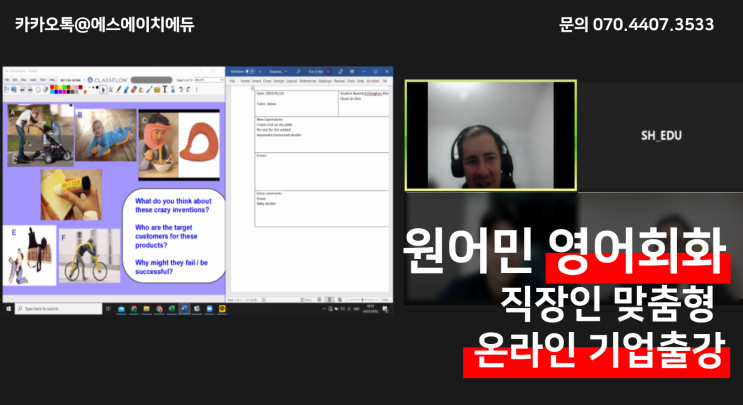Open the Tools menu in ActivInspire

(43, 80)
